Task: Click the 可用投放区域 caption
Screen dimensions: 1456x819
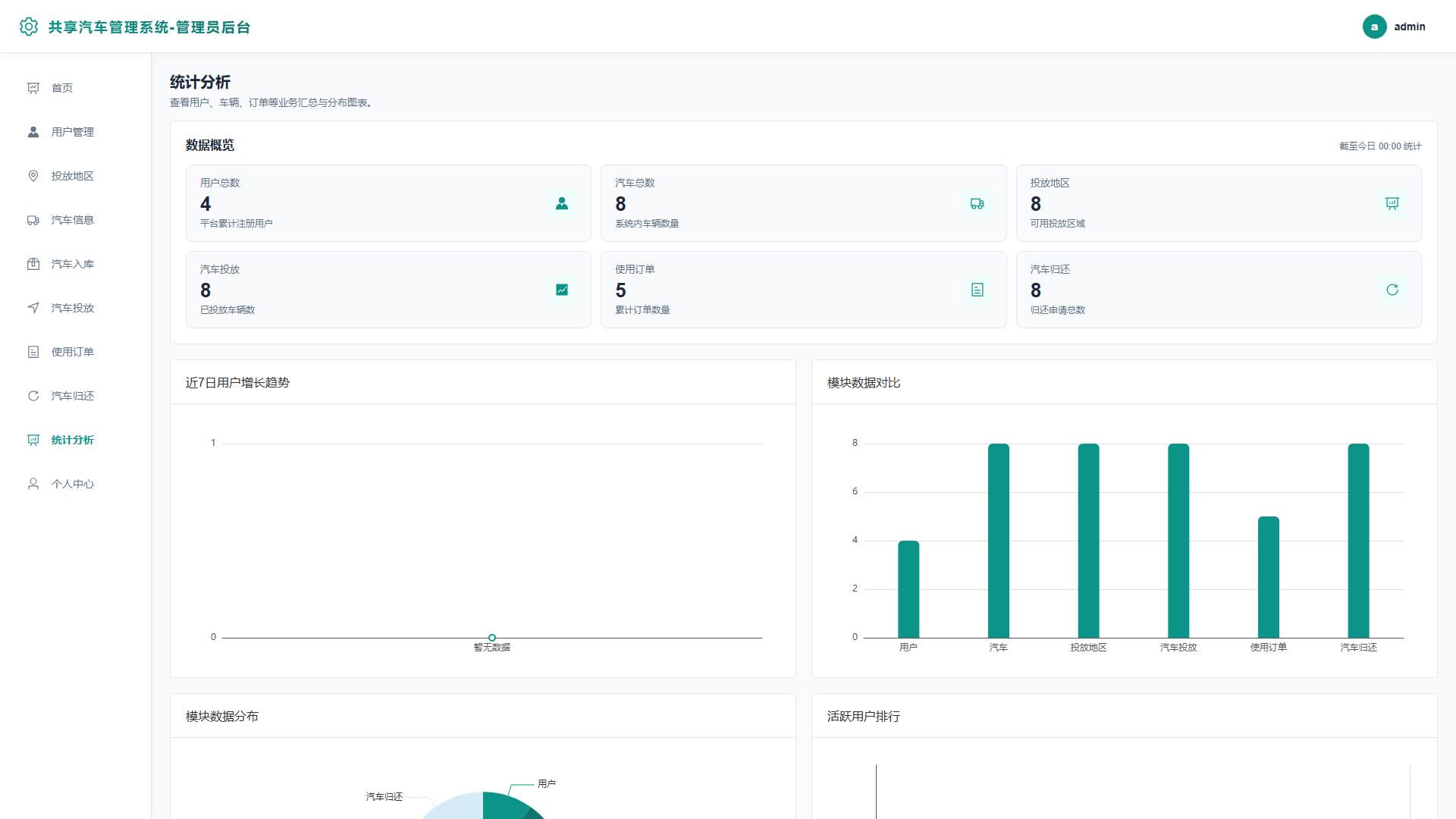Action: [1058, 224]
